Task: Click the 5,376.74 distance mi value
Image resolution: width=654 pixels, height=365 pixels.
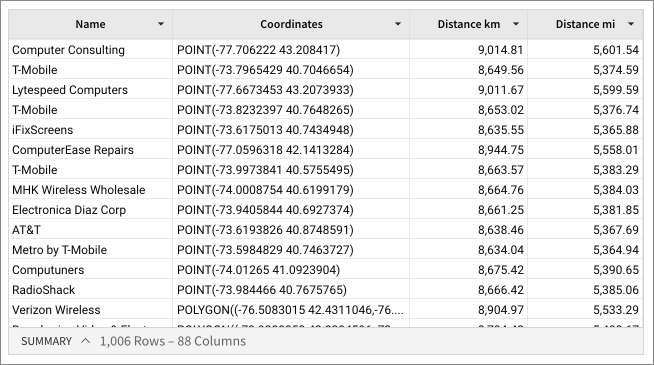Action: tap(616, 110)
